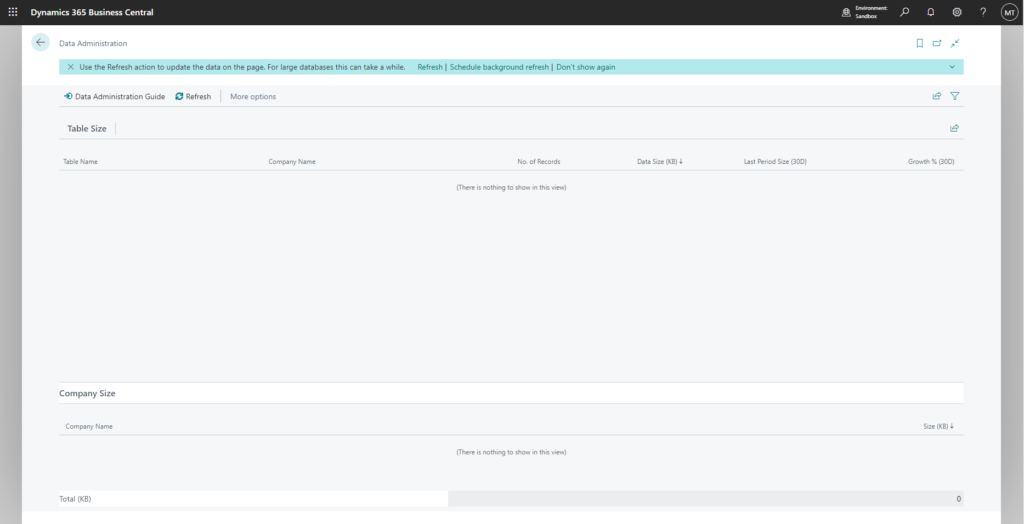Toggle the filter pane funnel icon

[955, 96]
